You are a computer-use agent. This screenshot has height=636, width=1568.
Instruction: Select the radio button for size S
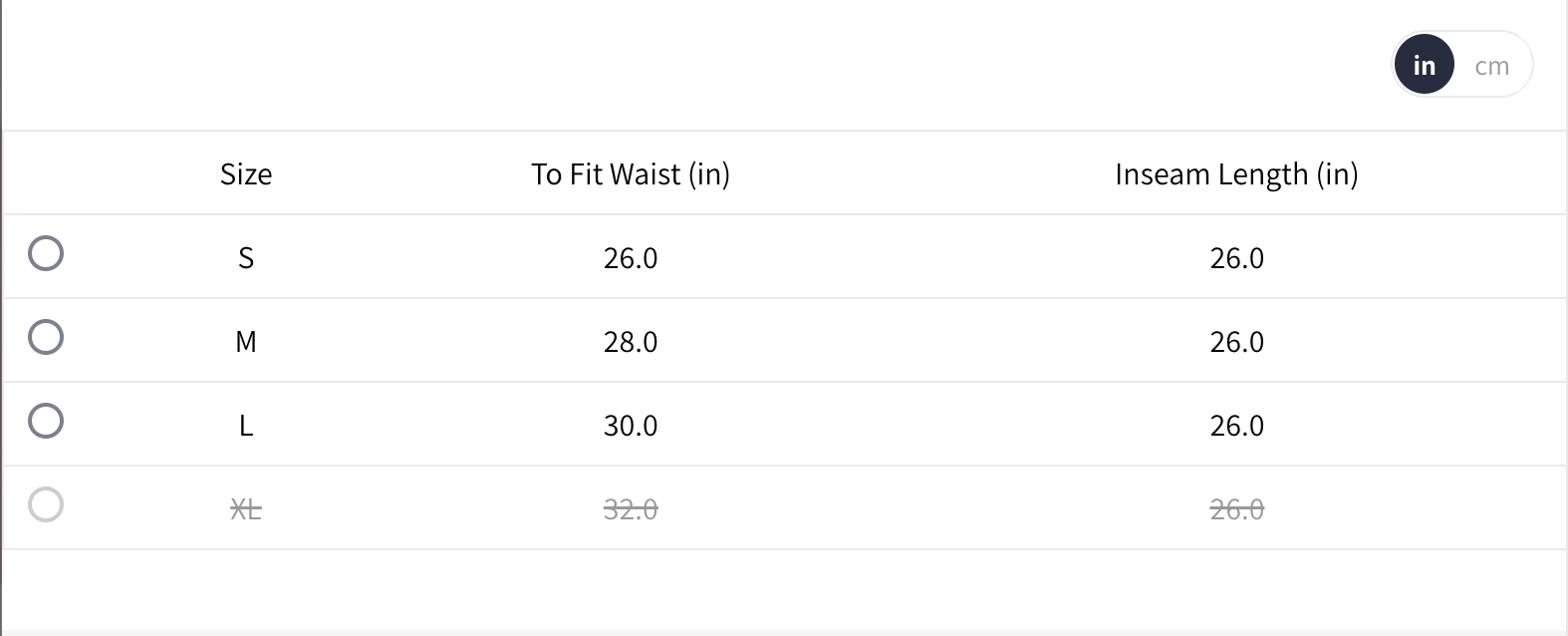pos(46,253)
